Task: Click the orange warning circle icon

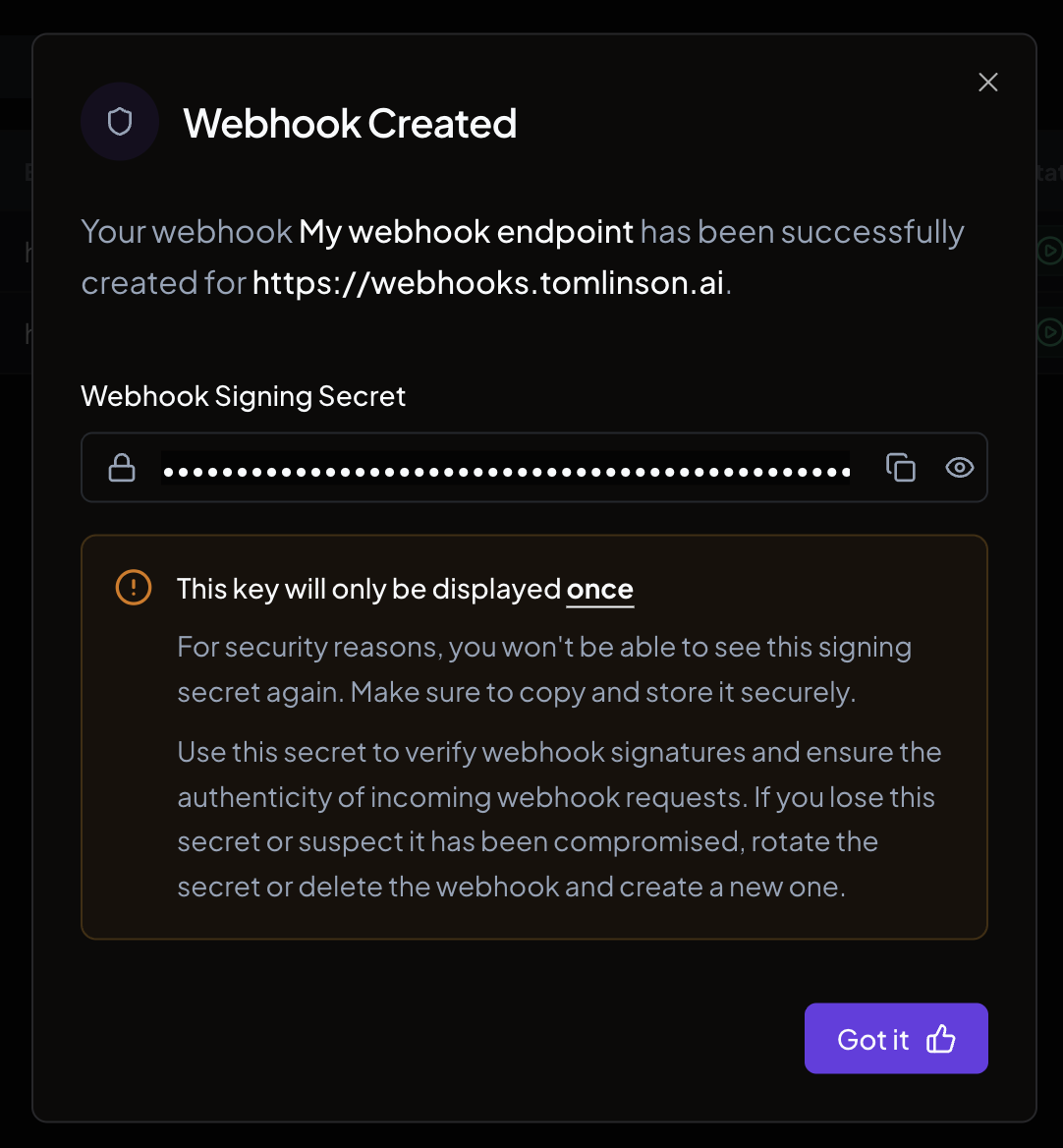Action: [x=133, y=588]
